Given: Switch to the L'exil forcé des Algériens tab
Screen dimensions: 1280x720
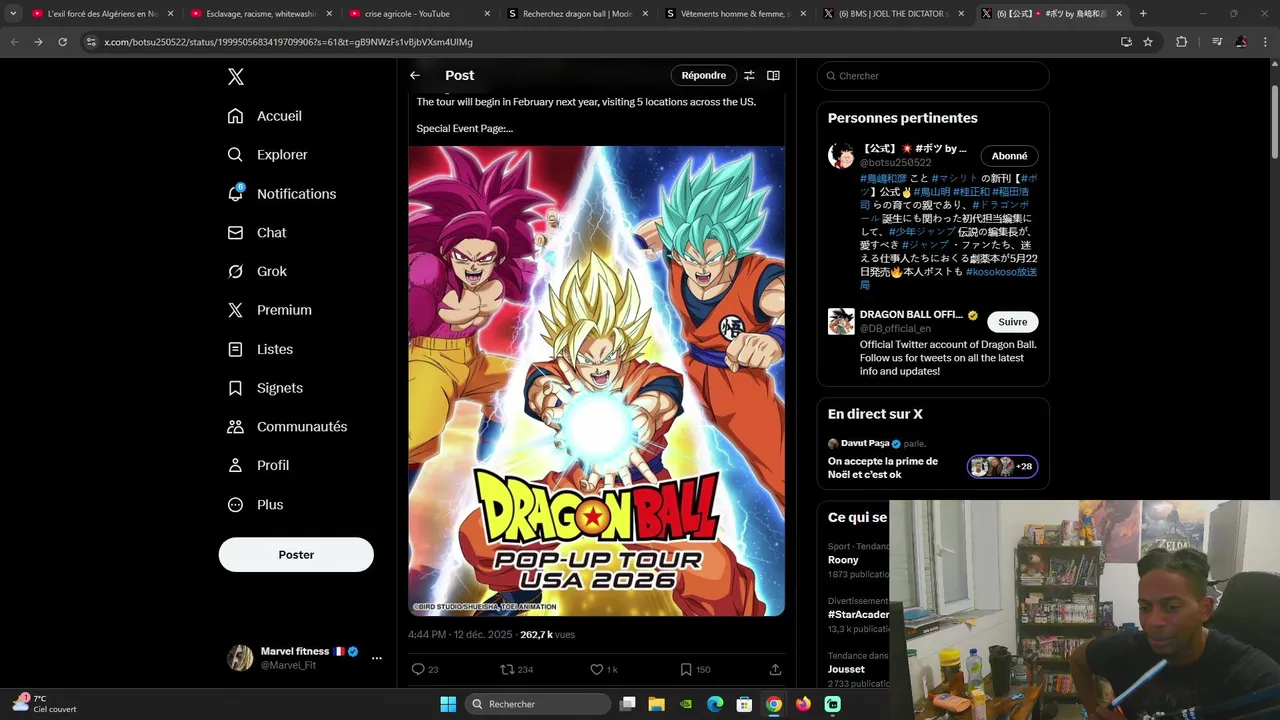Looking at the screenshot, I should pos(101,14).
